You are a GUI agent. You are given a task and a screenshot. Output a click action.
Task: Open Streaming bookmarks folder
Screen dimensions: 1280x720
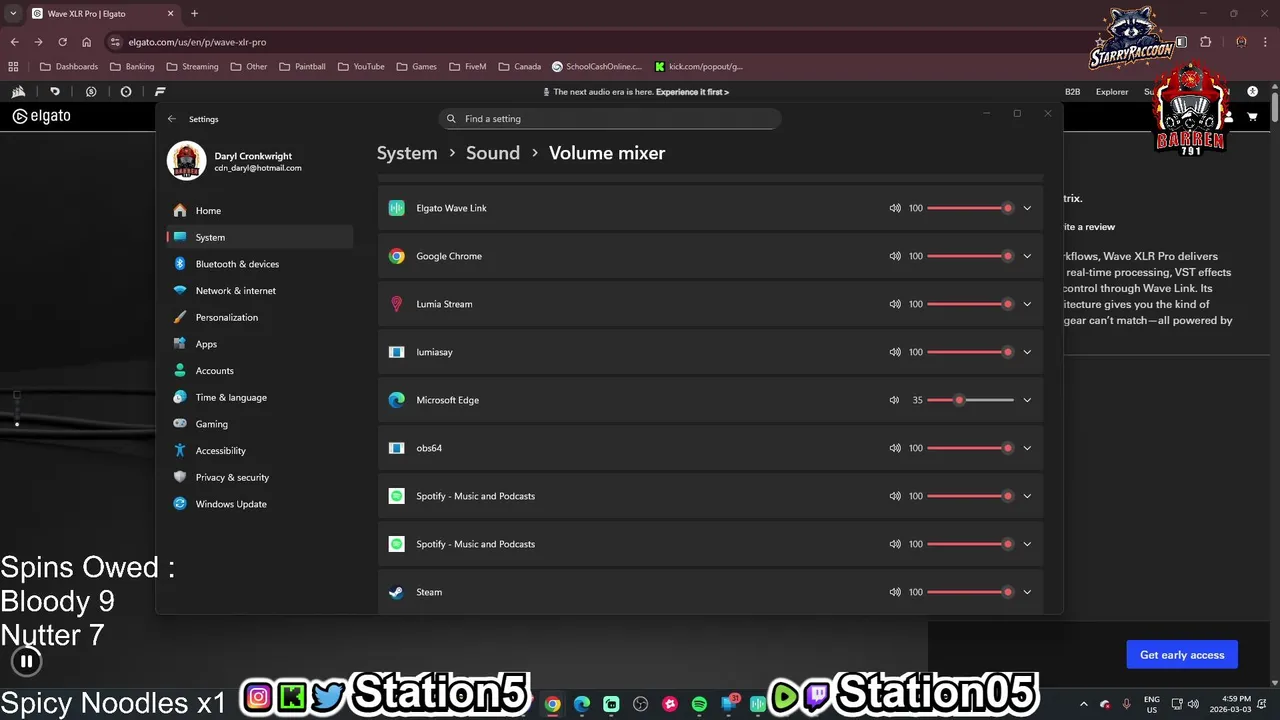click(x=192, y=67)
